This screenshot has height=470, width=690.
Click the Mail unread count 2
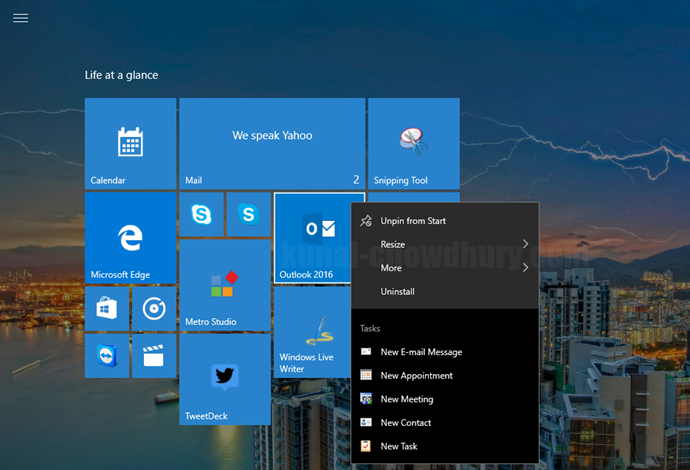(x=356, y=180)
